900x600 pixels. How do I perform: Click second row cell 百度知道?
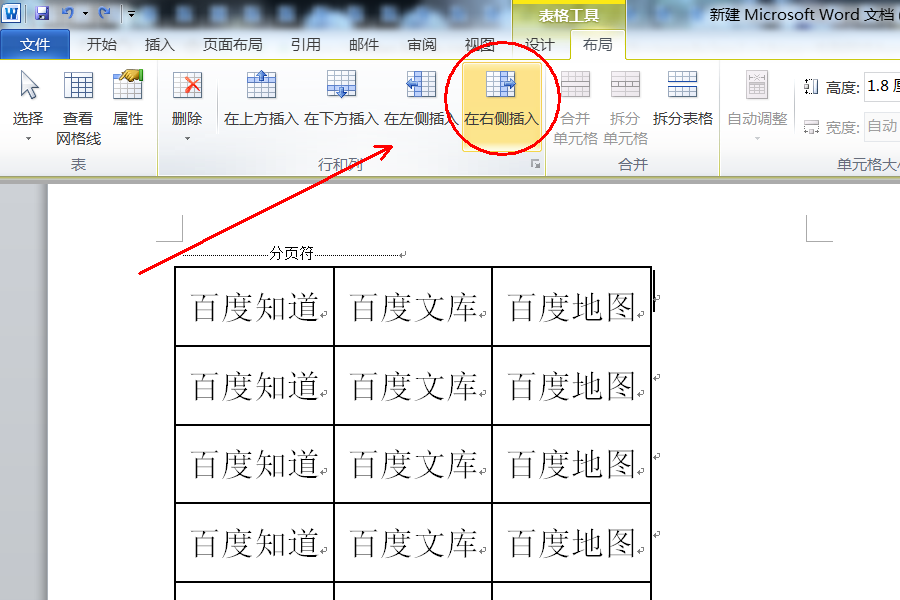pyautogui.click(x=254, y=385)
